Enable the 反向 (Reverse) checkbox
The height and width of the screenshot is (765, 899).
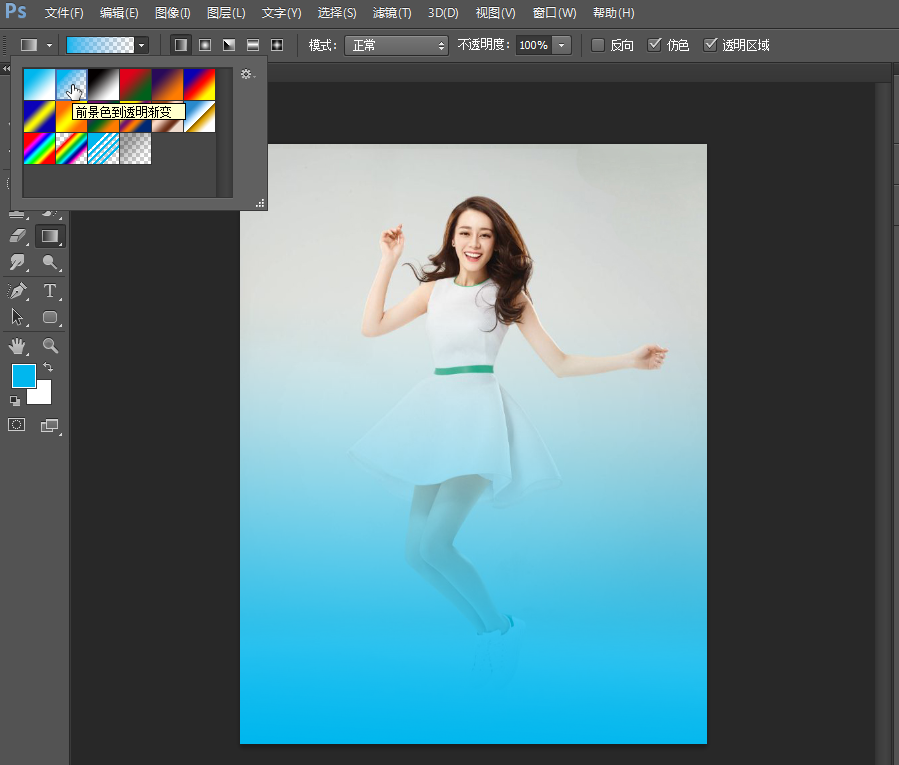[597, 45]
